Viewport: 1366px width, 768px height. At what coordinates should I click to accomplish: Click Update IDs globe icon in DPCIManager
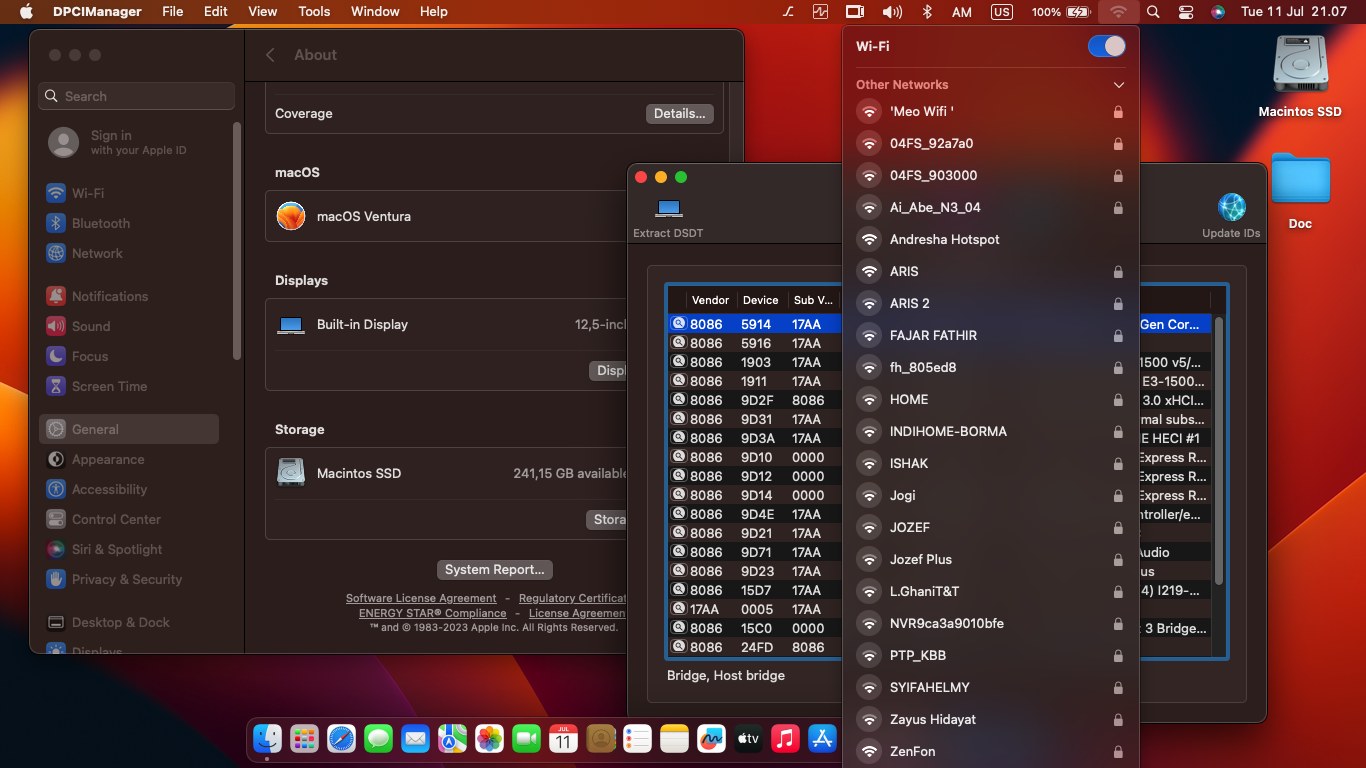pos(1231,208)
